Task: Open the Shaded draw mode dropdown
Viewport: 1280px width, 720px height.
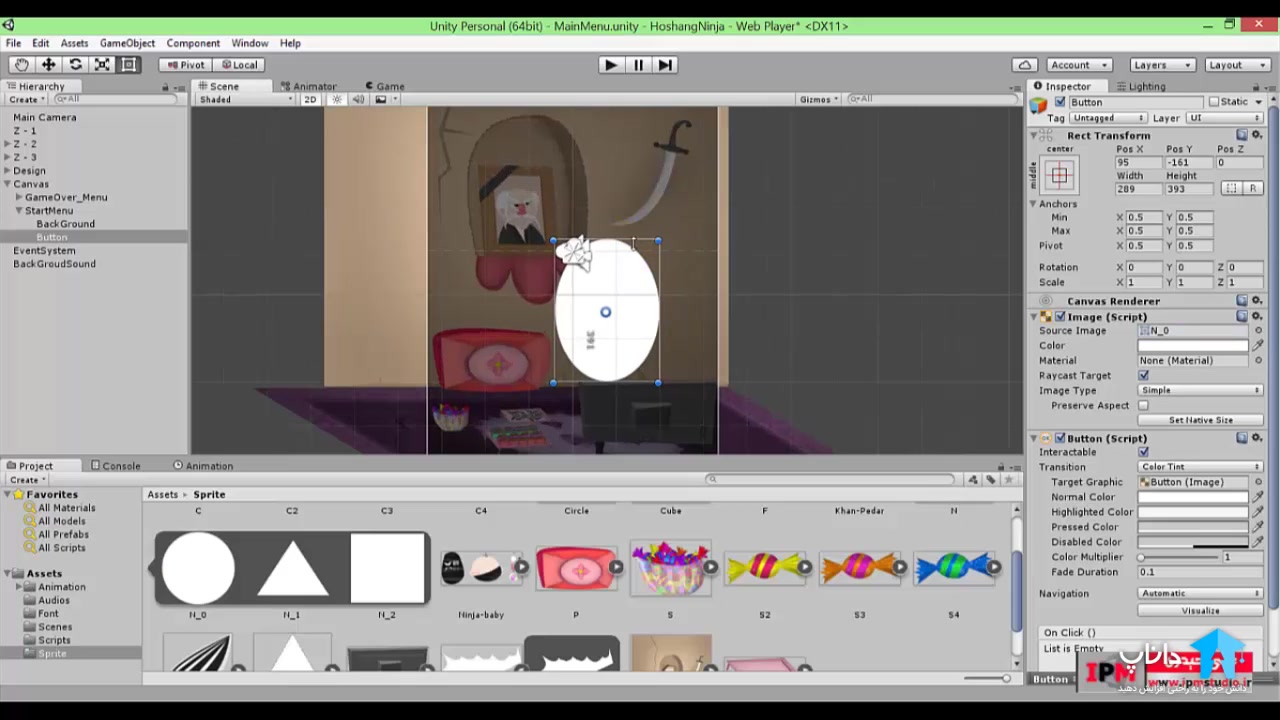Action: coord(246,99)
